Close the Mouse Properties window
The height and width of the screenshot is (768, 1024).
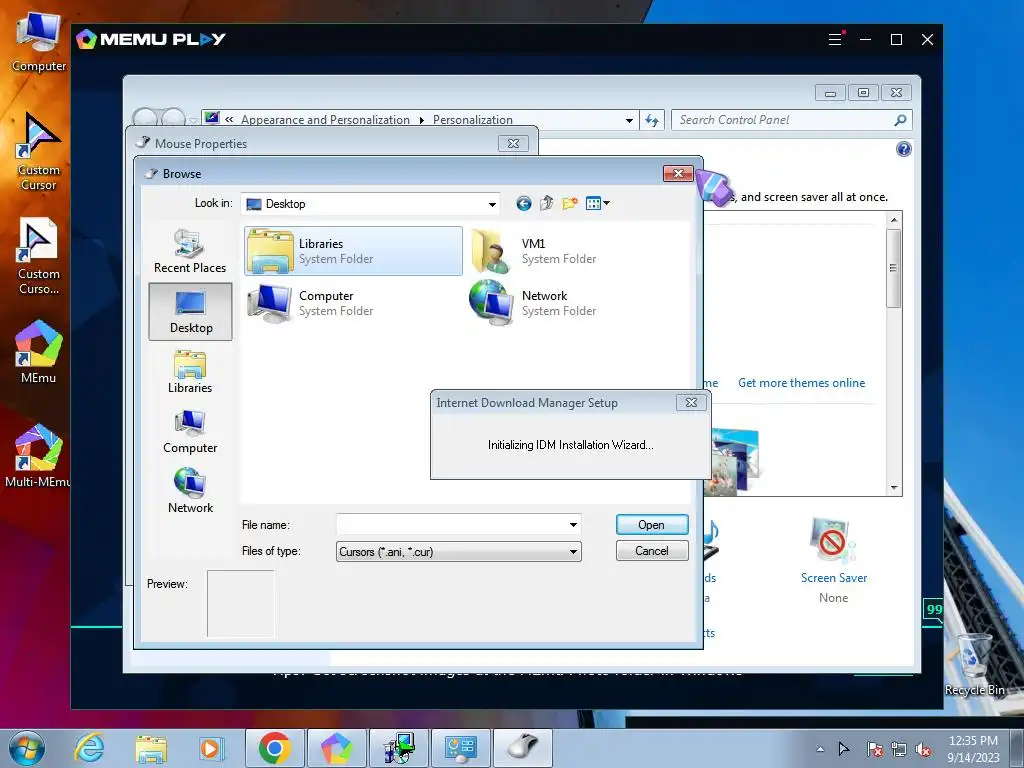[x=513, y=144]
